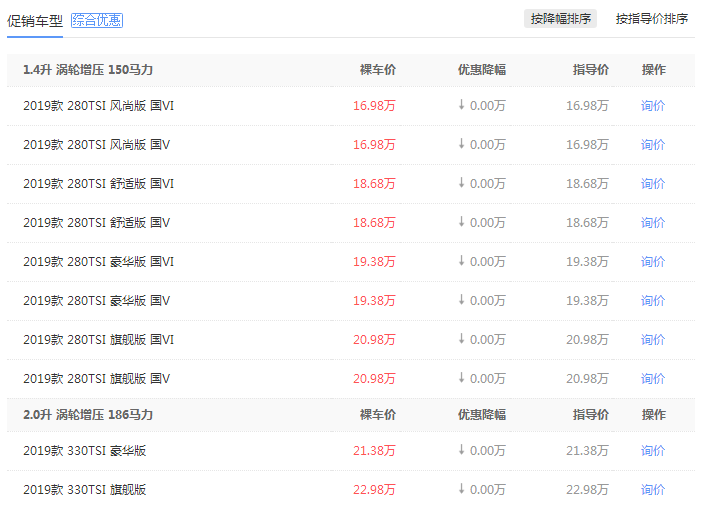Click the 16.98万 red price for 风尚版 国VI

click(374, 106)
